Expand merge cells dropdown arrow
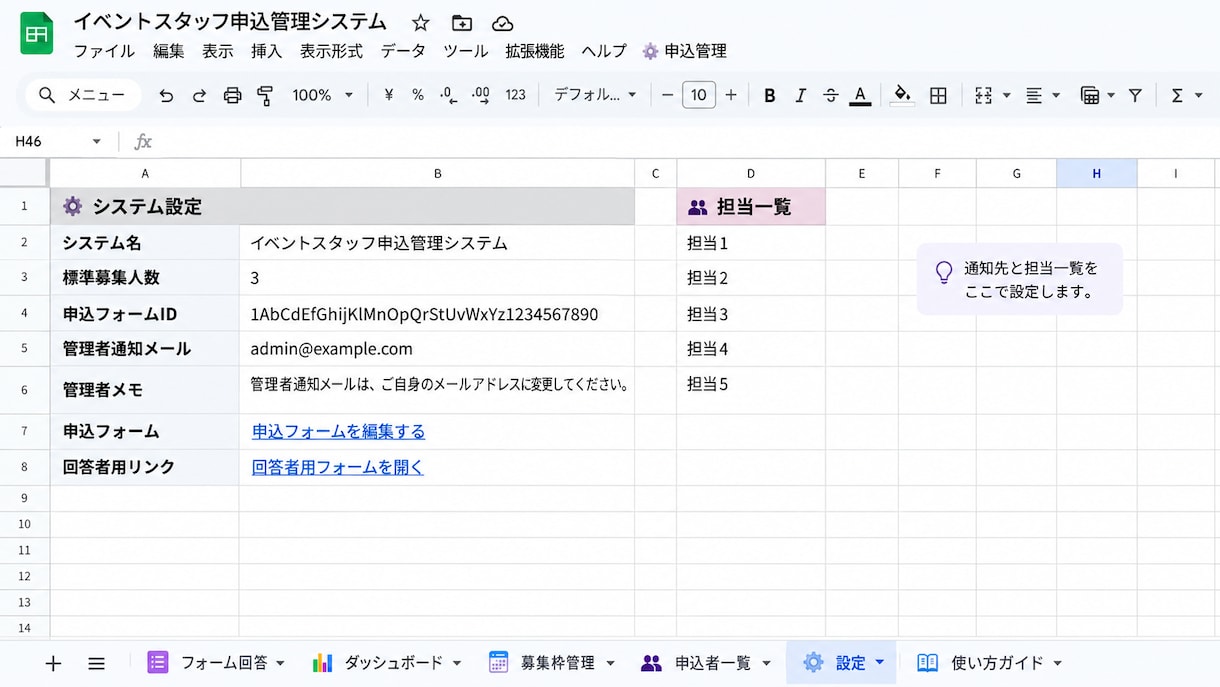The width and height of the screenshot is (1220, 687). [1006, 95]
